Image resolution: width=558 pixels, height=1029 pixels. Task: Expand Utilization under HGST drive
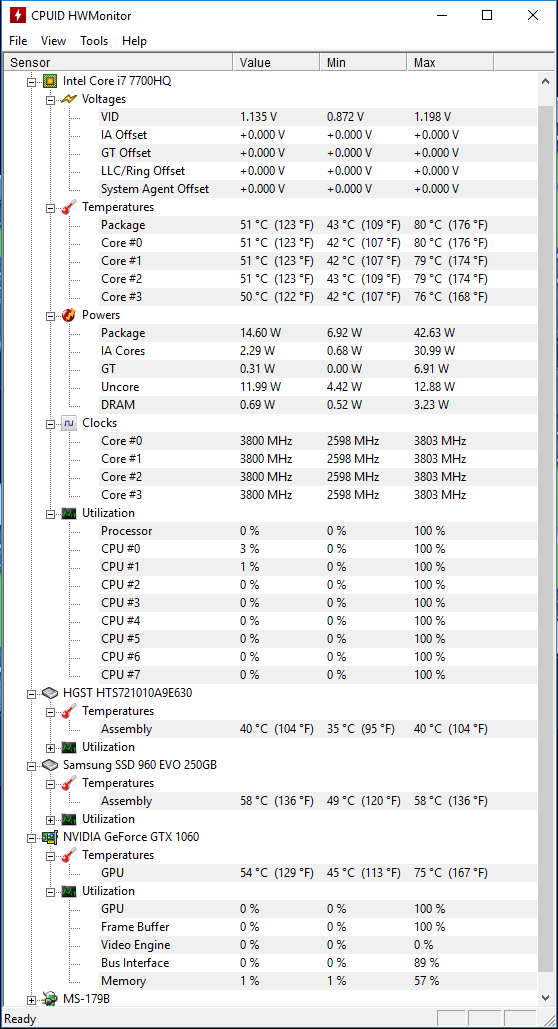pos(51,747)
